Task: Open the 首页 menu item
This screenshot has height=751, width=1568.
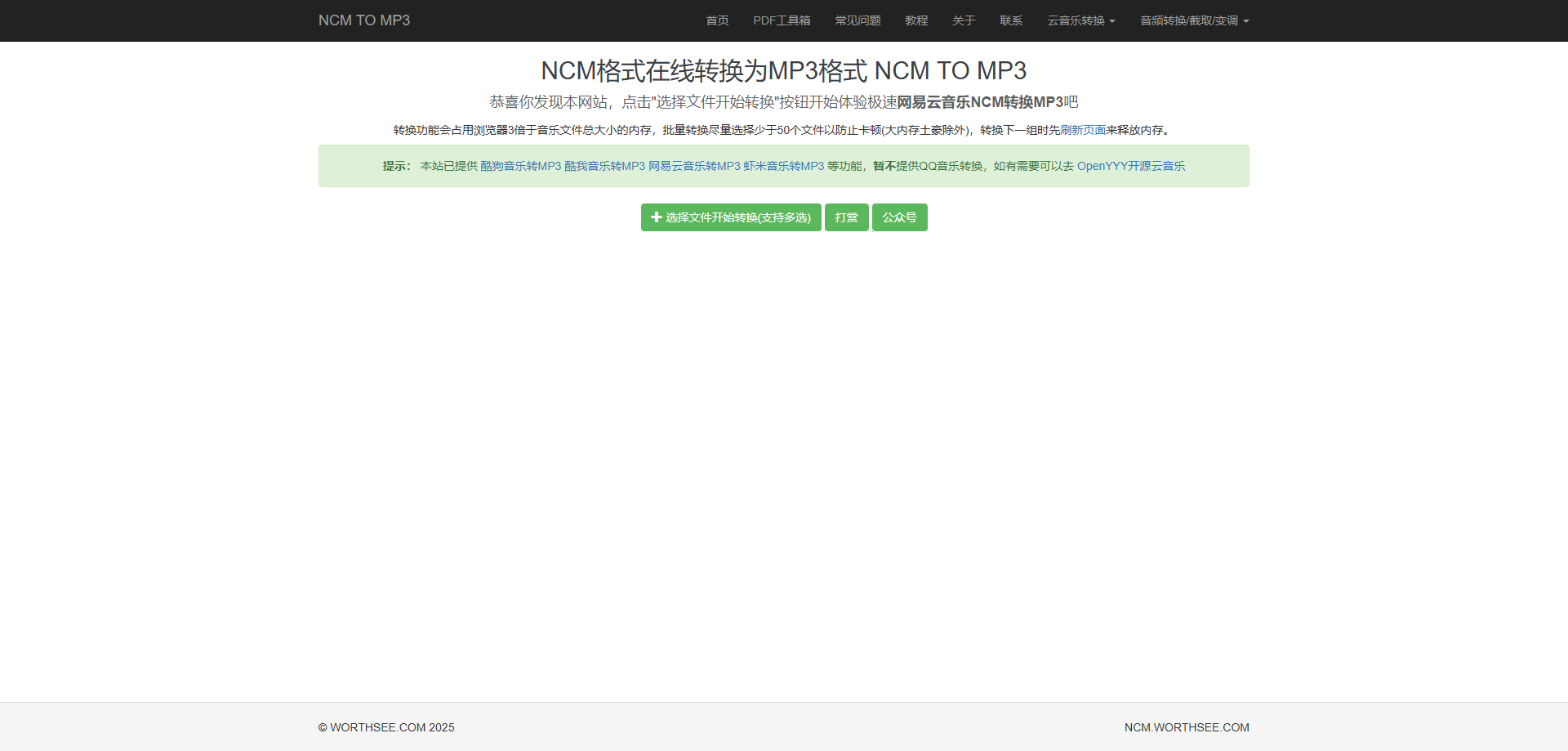Action: [x=716, y=20]
